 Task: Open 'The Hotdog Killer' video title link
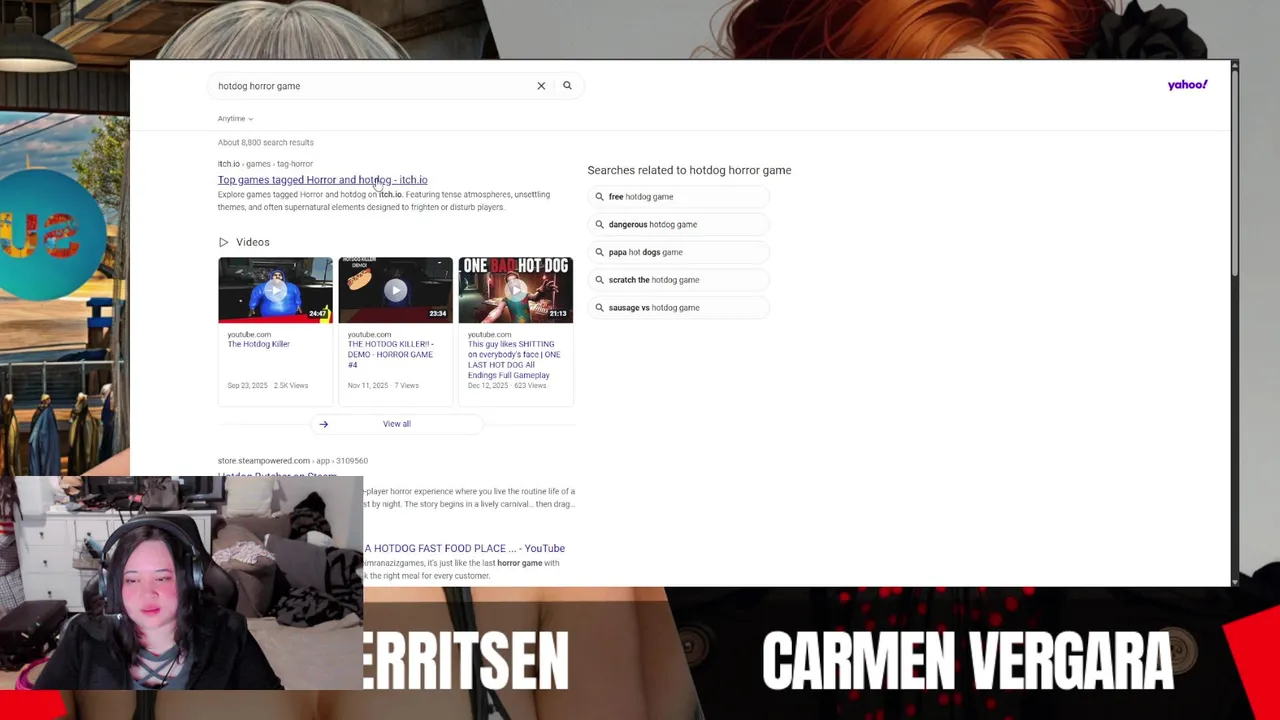coord(258,344)
